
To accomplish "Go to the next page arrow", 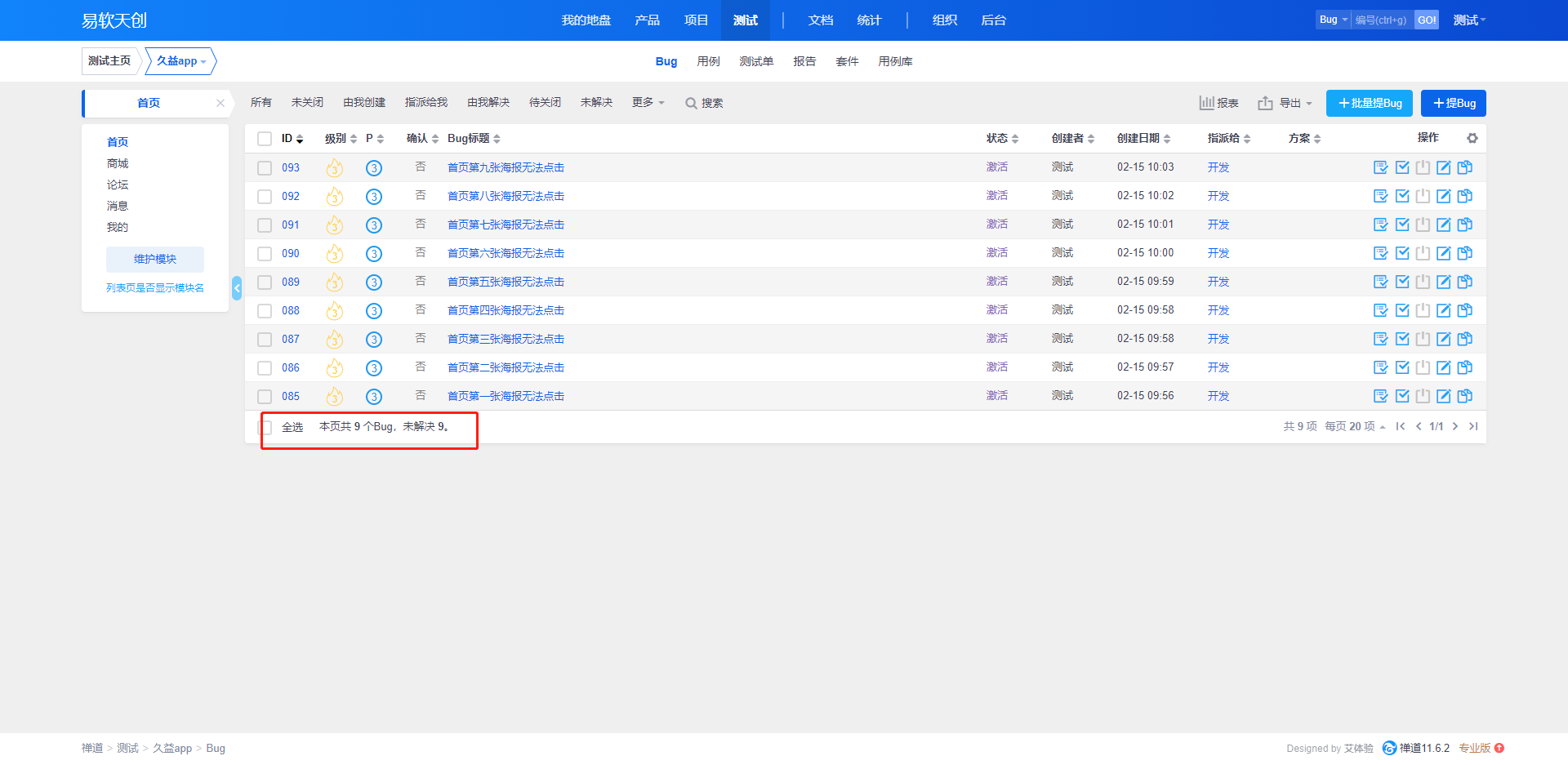I will pyautogui.click(x=1455, y=426).
